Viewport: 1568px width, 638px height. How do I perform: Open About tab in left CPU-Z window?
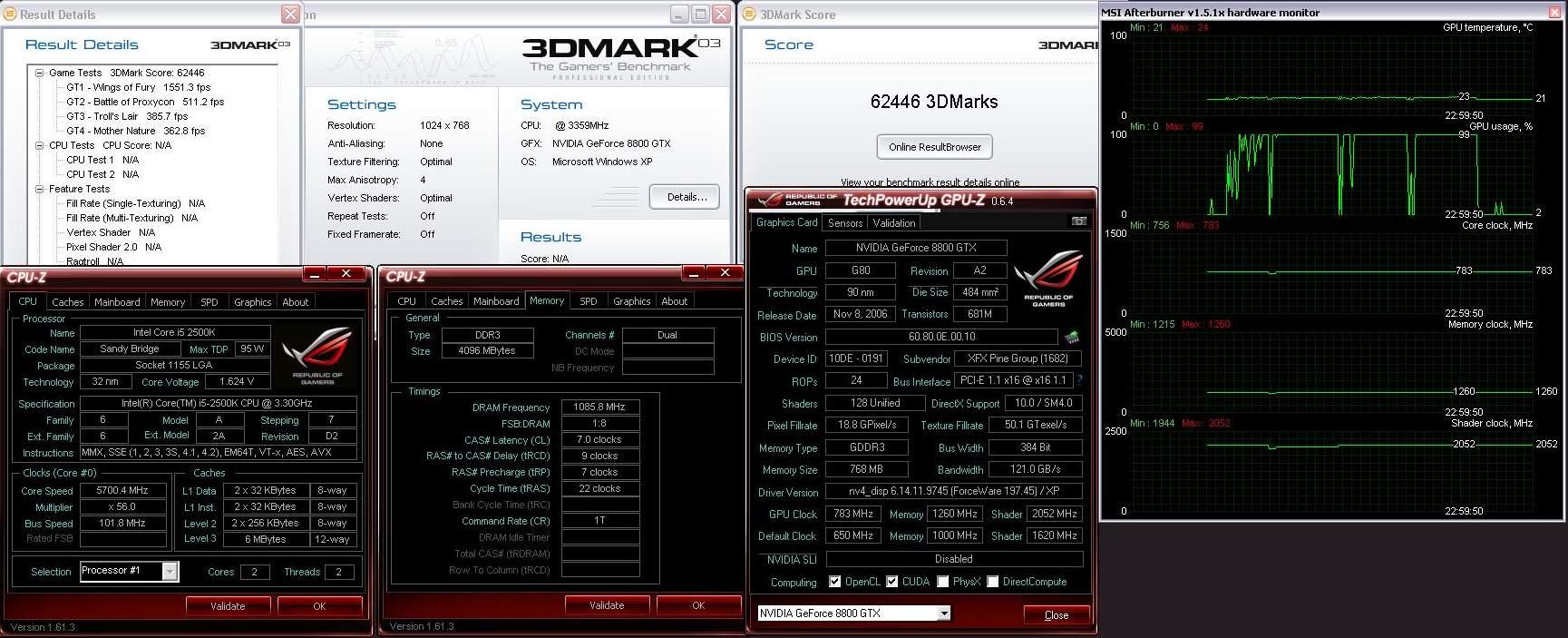coord(296,302)
